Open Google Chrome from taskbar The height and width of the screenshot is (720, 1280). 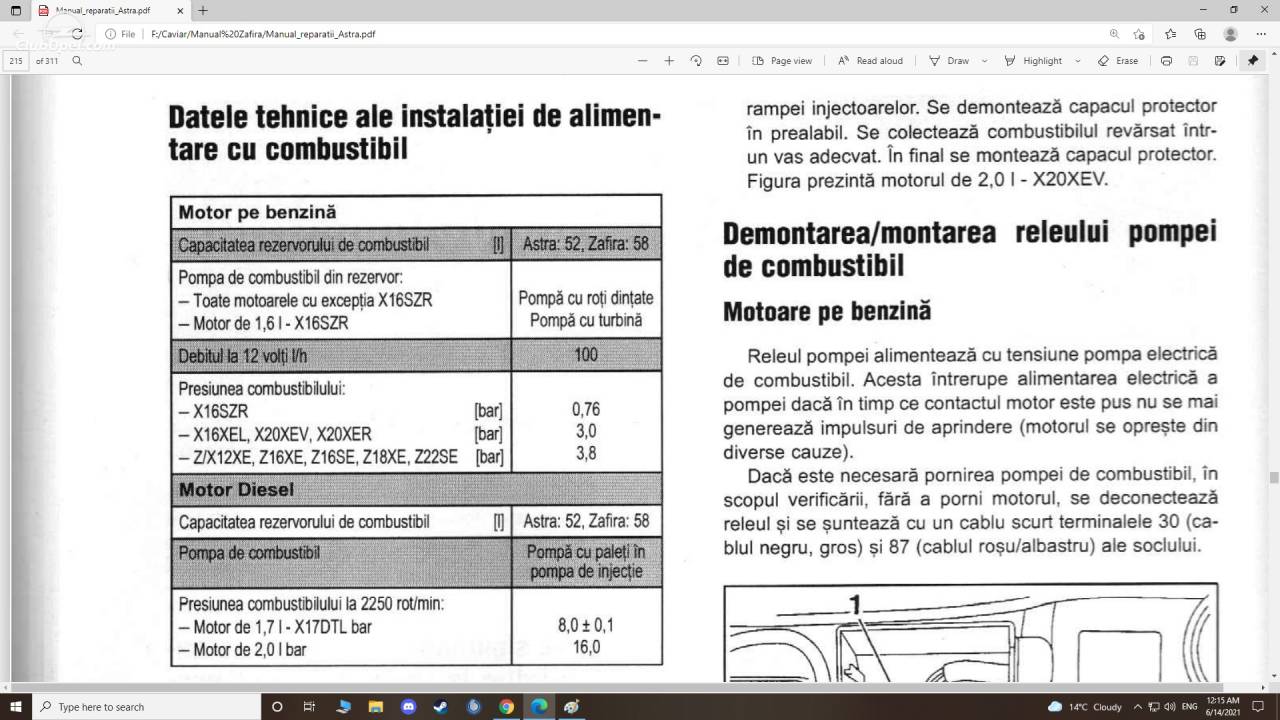point(506,706)
